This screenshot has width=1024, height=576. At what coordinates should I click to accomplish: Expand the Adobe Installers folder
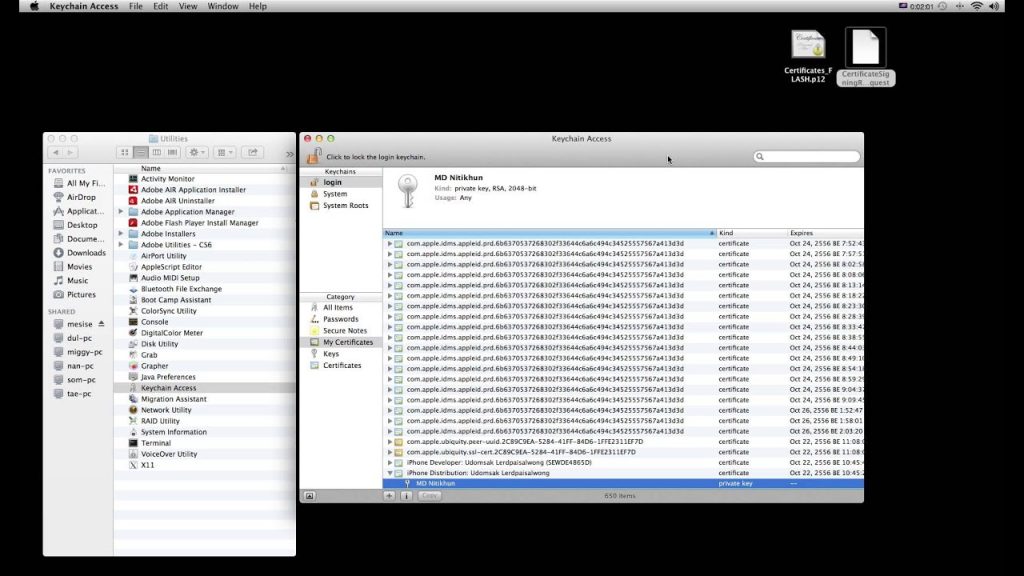pos(121,234)
